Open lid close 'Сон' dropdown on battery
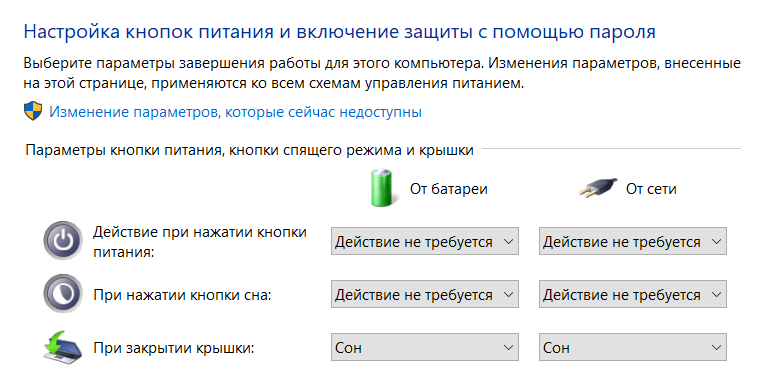 (425, 347)
